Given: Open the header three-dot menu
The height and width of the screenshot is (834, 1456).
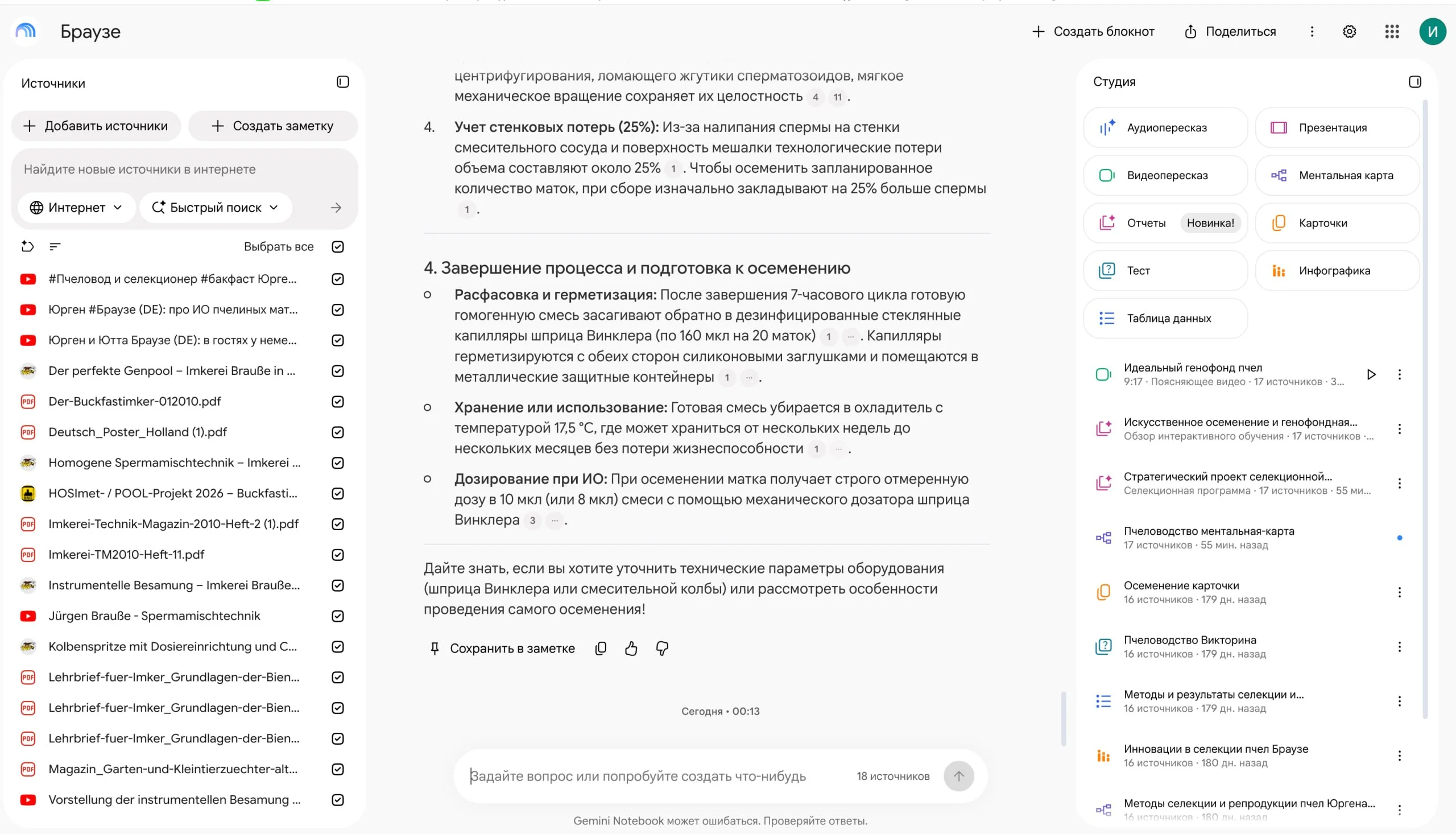Looking at the screenshot, I should pyautogui.click(x=1312, y=31).
